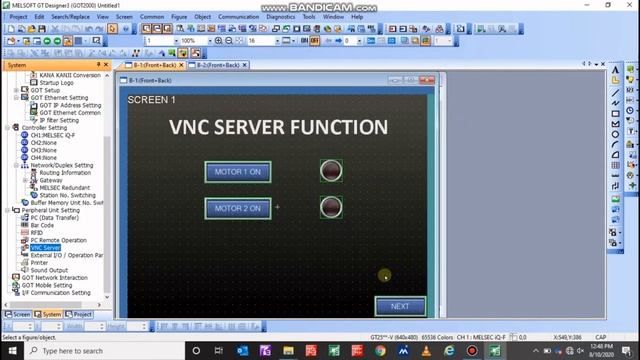Collapse the Peripheral Unit Setting node

click(x=7, y=210)
